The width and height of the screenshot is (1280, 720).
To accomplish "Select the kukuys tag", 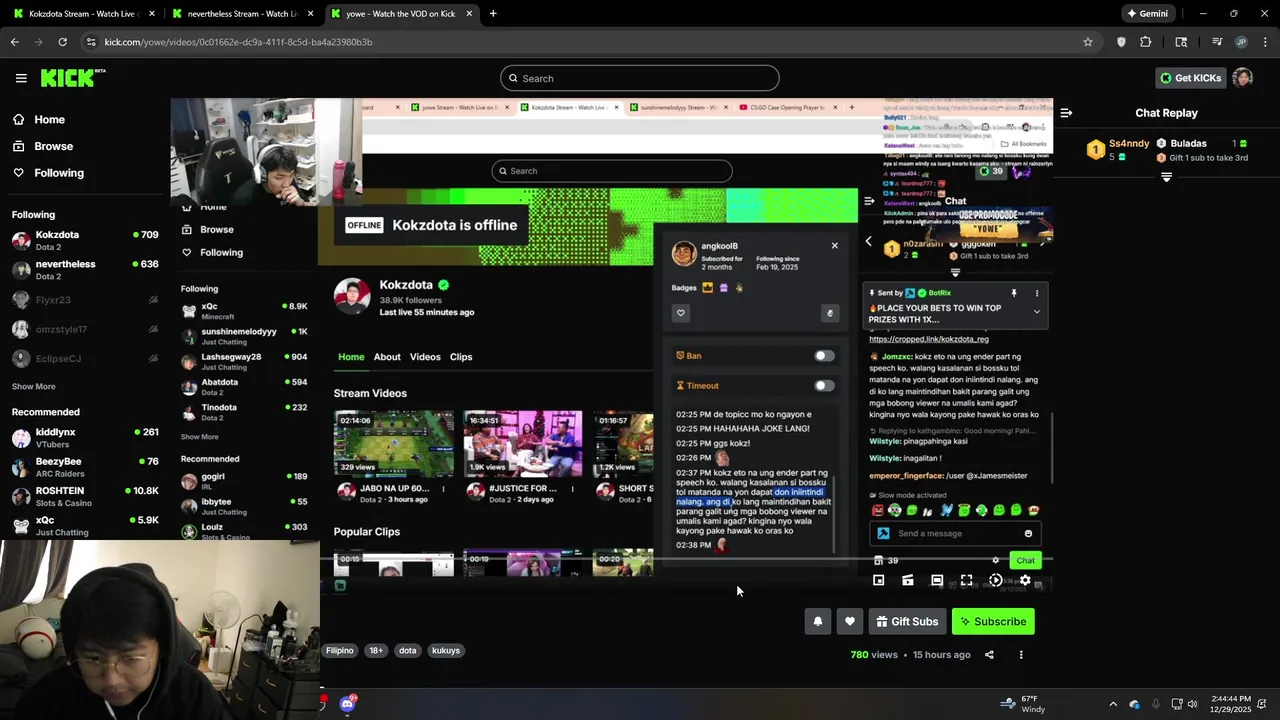I will [x=446, y=651].
